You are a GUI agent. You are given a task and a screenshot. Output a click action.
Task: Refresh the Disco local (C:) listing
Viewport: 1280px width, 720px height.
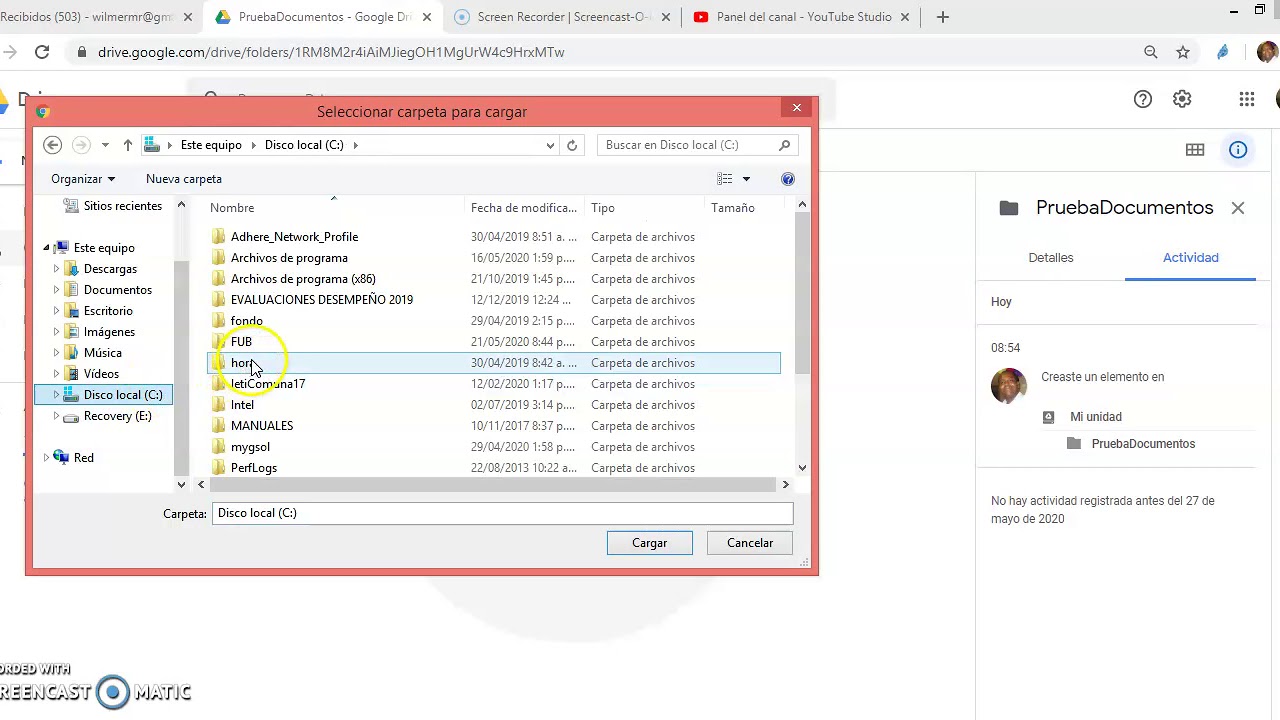coord(572,145)
